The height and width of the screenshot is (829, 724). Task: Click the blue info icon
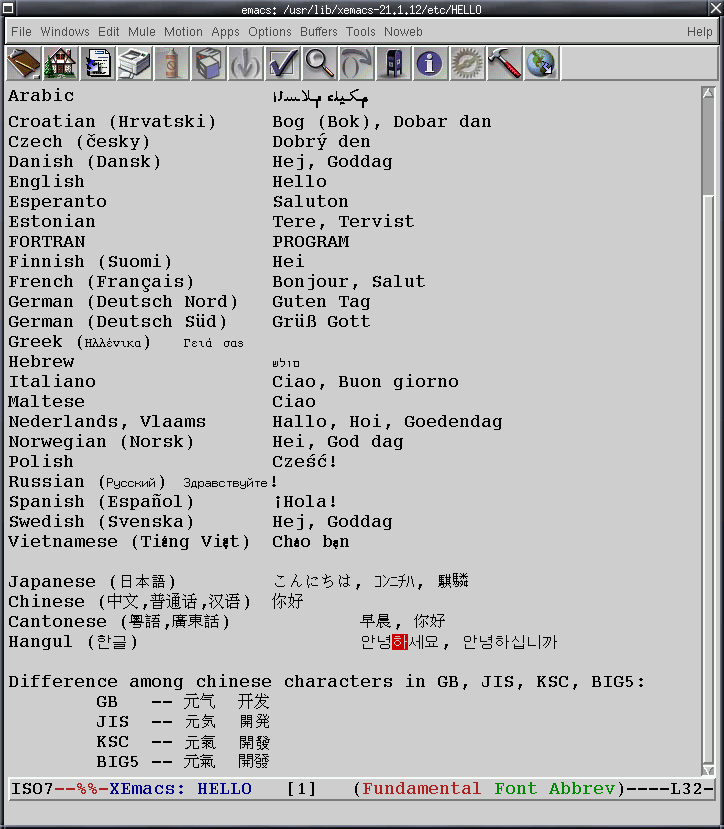(430, 63)
